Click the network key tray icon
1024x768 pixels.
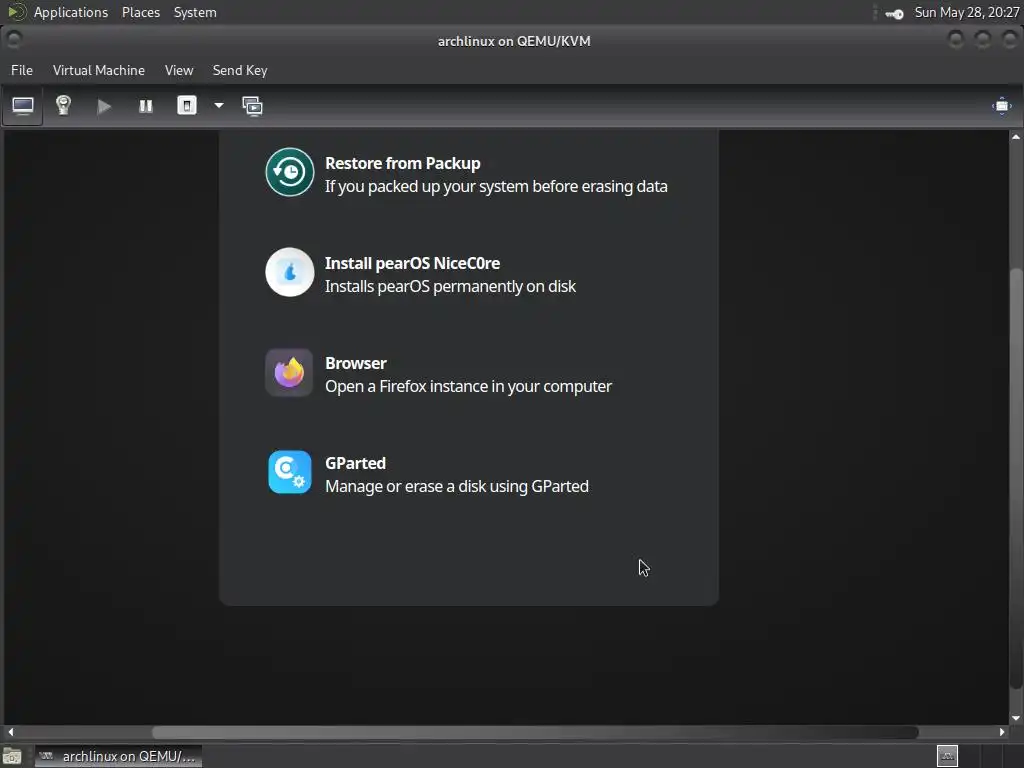(x=894, y=14)
